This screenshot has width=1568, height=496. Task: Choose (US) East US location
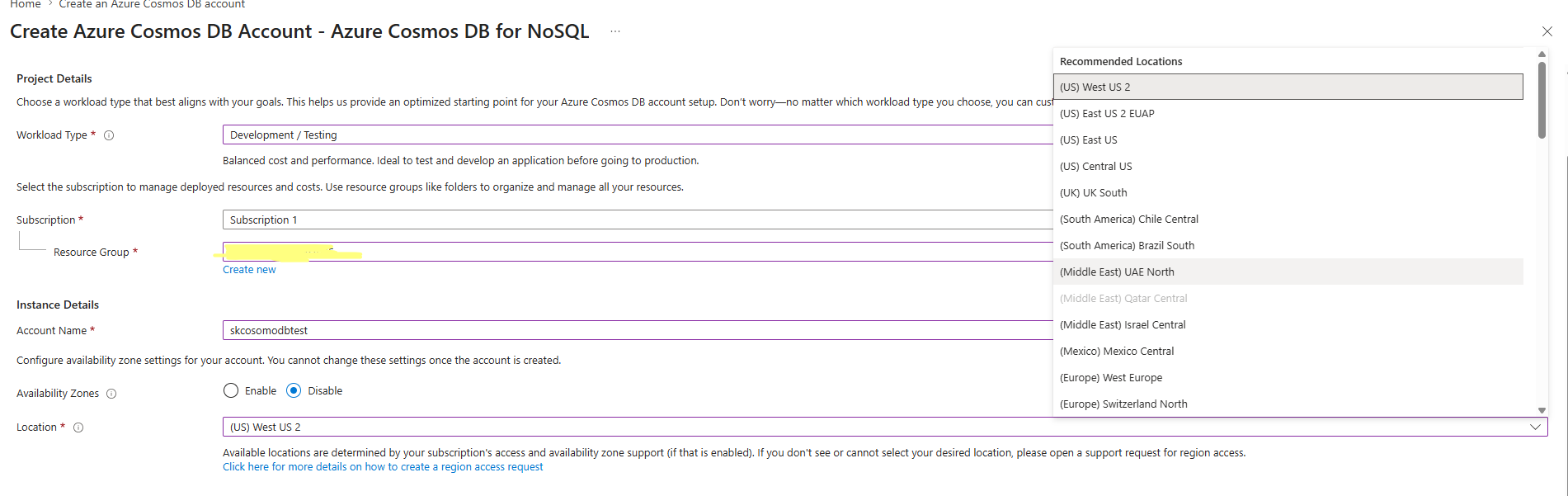coord(1288,139)
